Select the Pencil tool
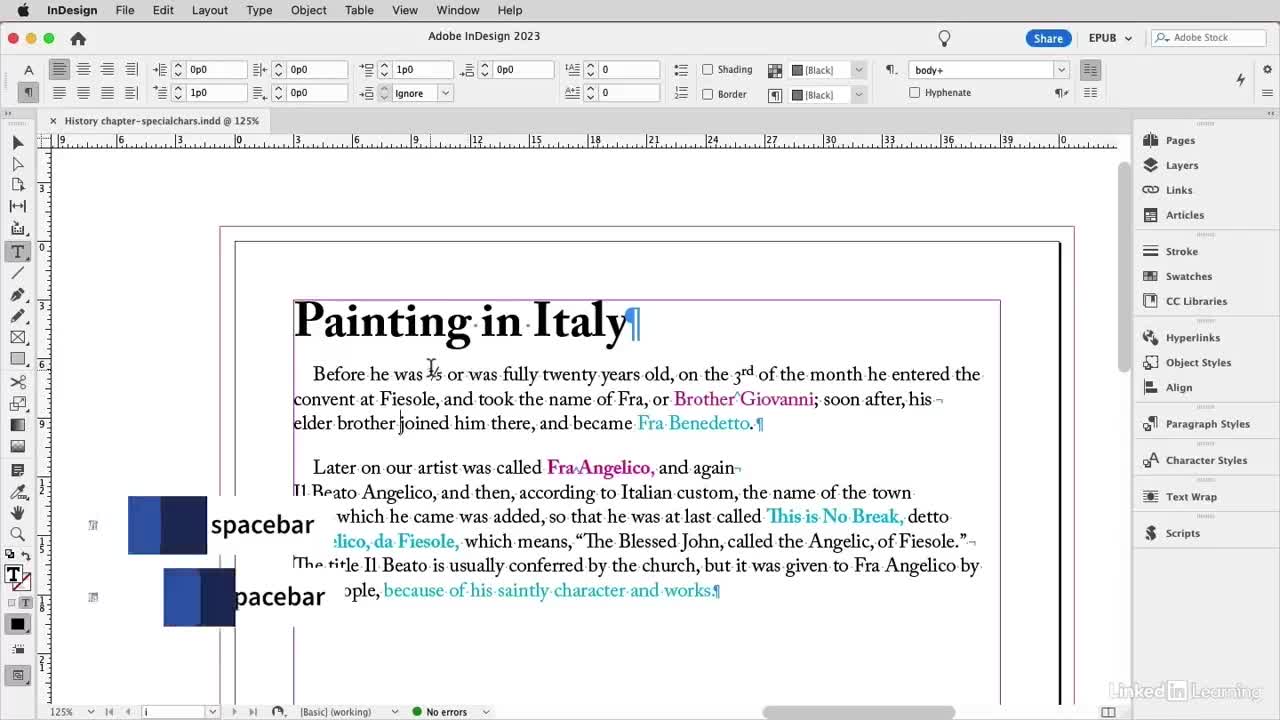This screenshot has width=1280, height=720. pos(17,316)
